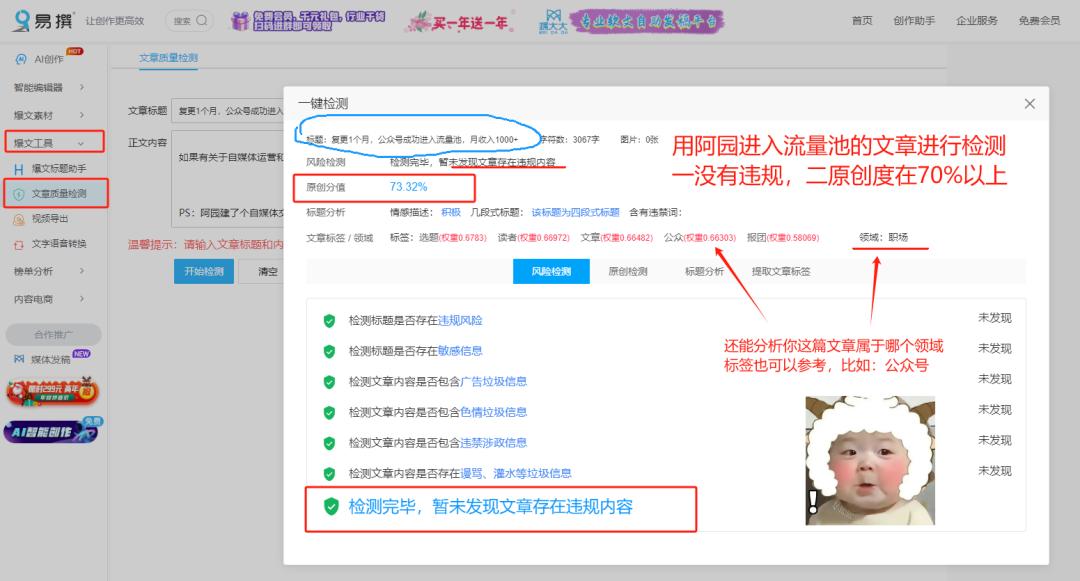Switch to the 标题分析 tab

(x=704, y=272)
